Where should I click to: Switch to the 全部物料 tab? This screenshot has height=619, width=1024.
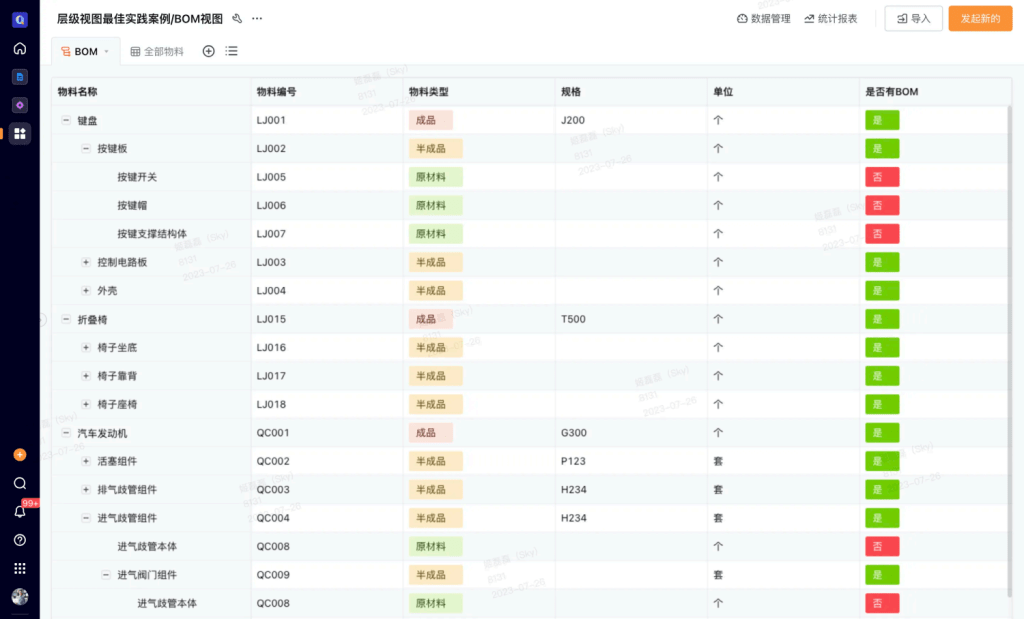(157, 51)
